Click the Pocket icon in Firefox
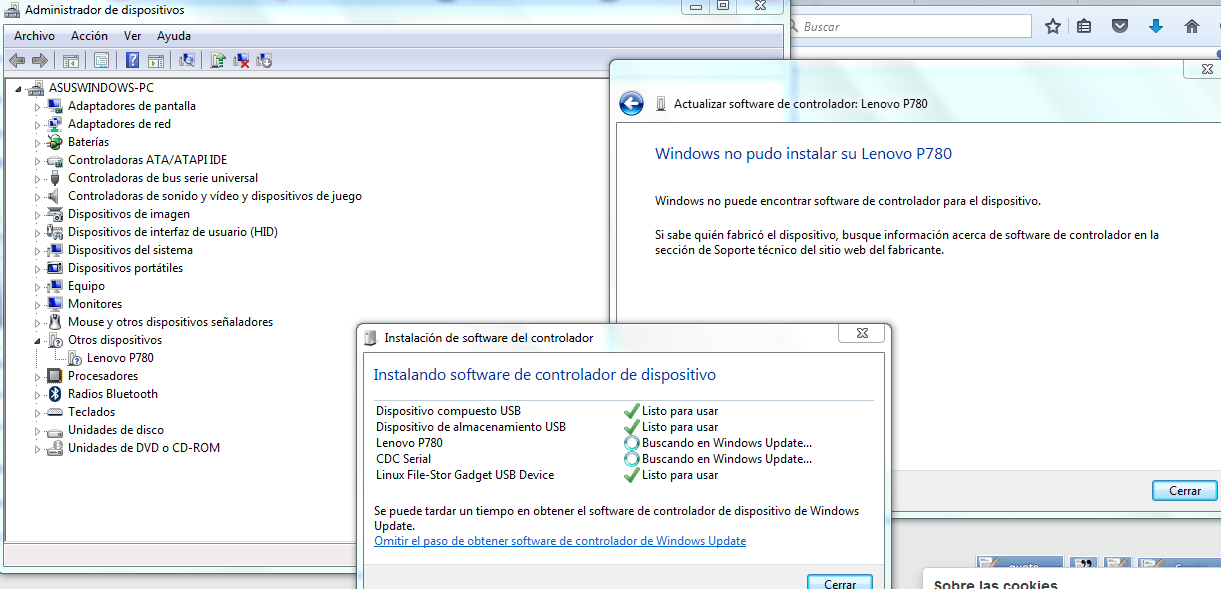 pyautogui.click(x=1120, y=27)
